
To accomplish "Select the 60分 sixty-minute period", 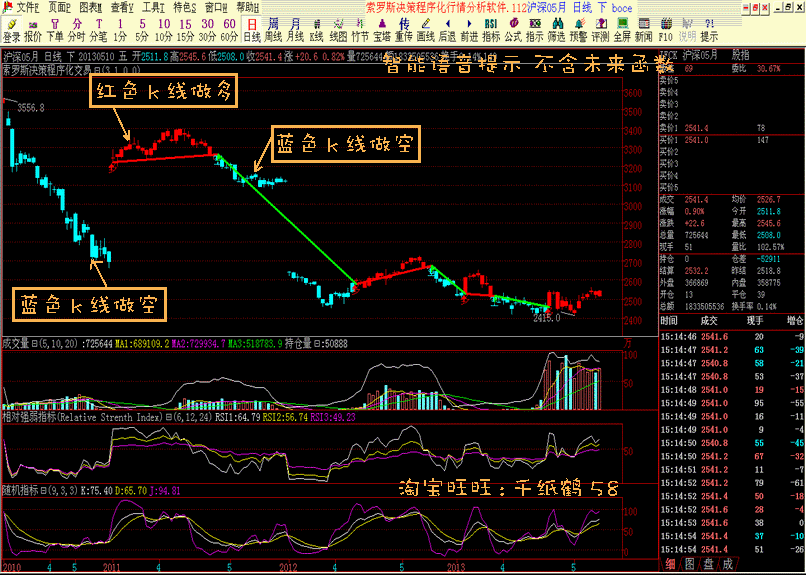I will tap(229, 30).
